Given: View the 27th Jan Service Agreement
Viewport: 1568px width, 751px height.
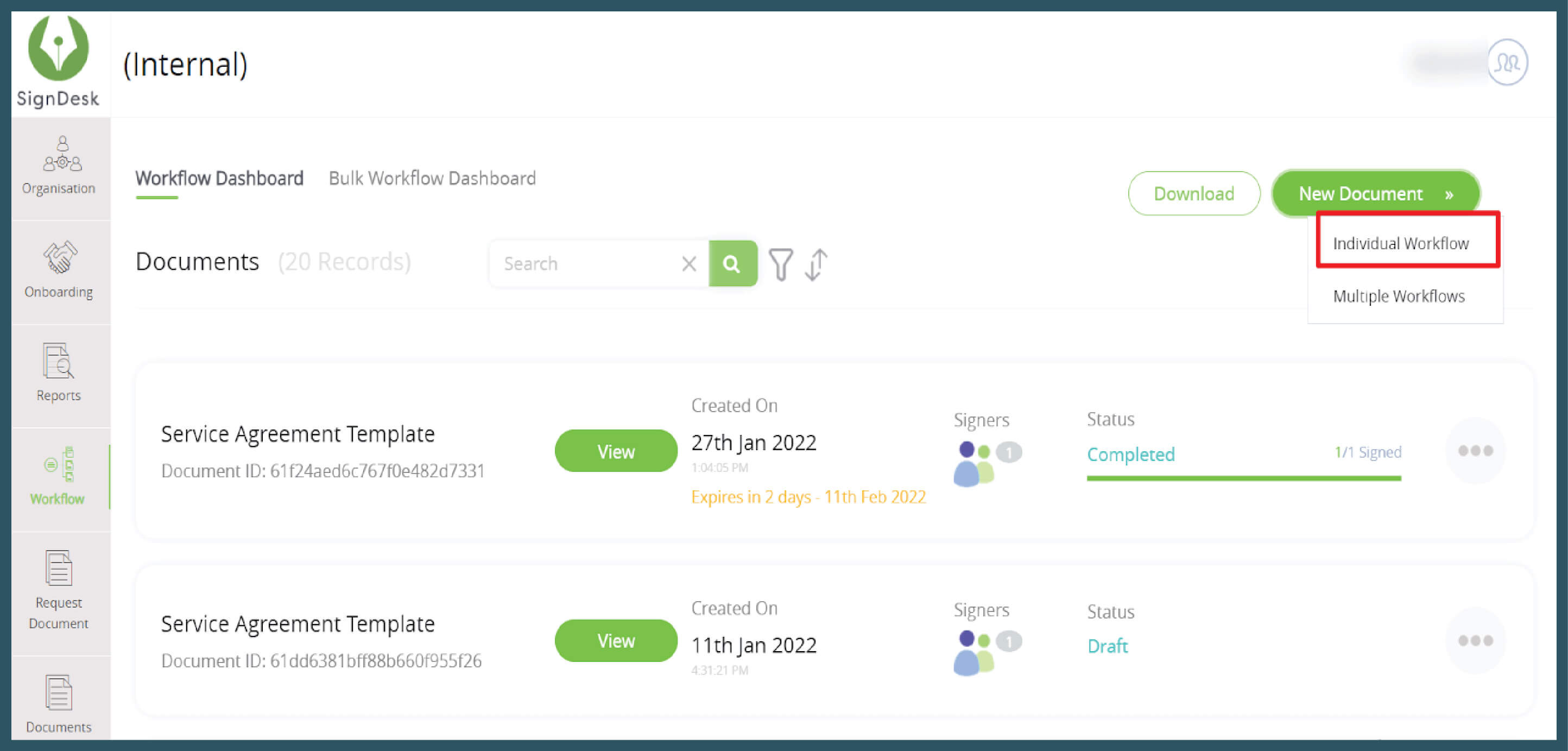Looking at the screenshot, I should coord(615,451).
